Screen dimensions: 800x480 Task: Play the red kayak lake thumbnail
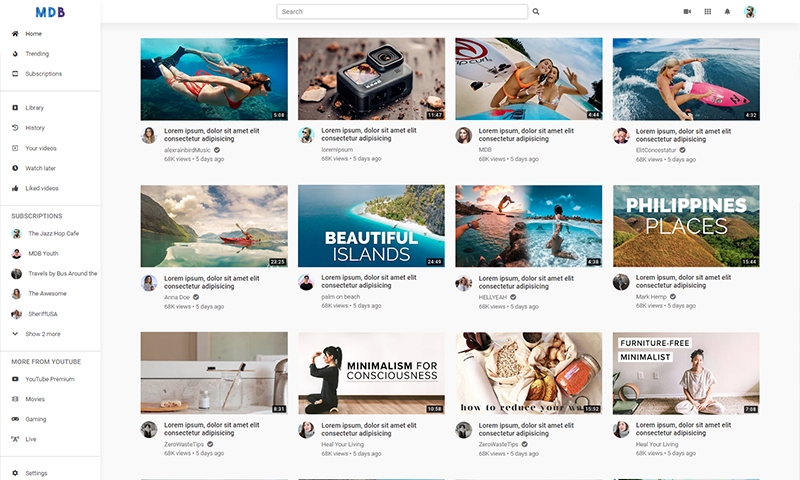[214, 226]
